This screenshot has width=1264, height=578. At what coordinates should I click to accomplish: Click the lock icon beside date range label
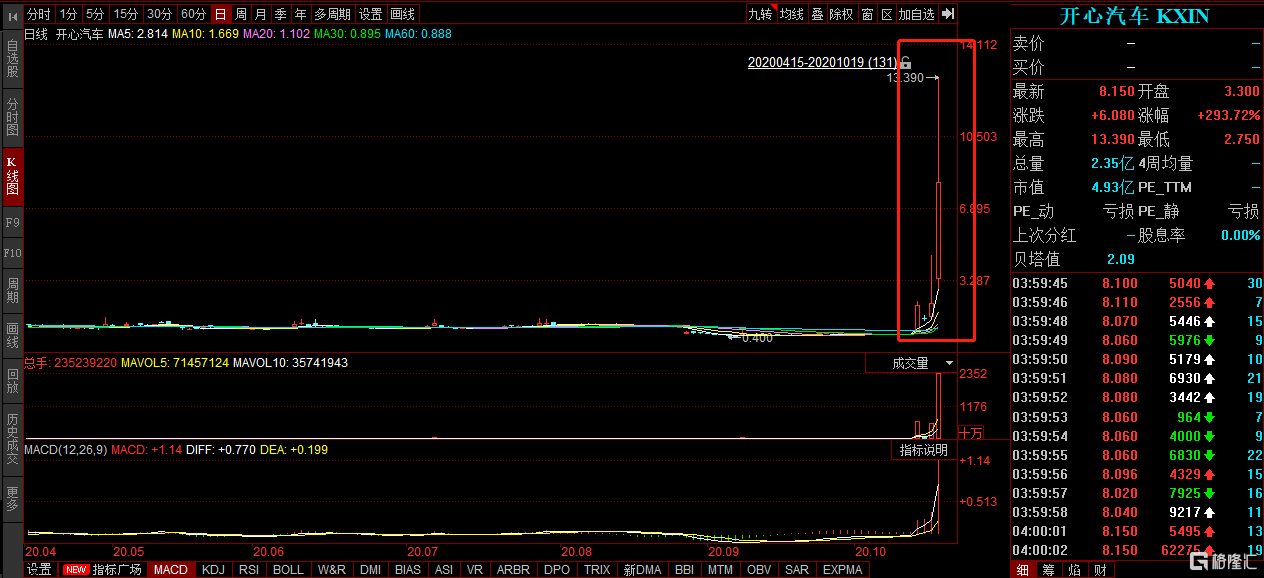pos(906,63)
